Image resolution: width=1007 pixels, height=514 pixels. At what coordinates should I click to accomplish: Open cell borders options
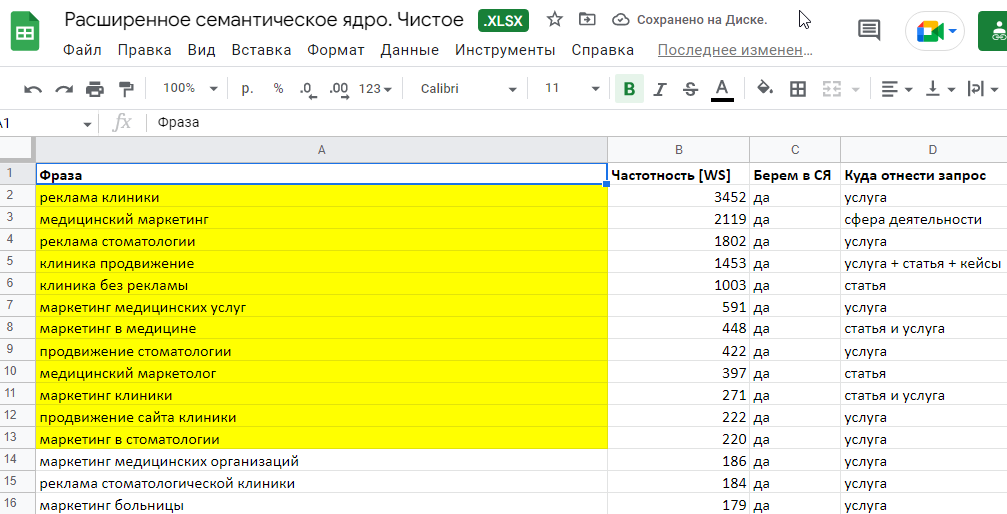click(x=798, y=89)
